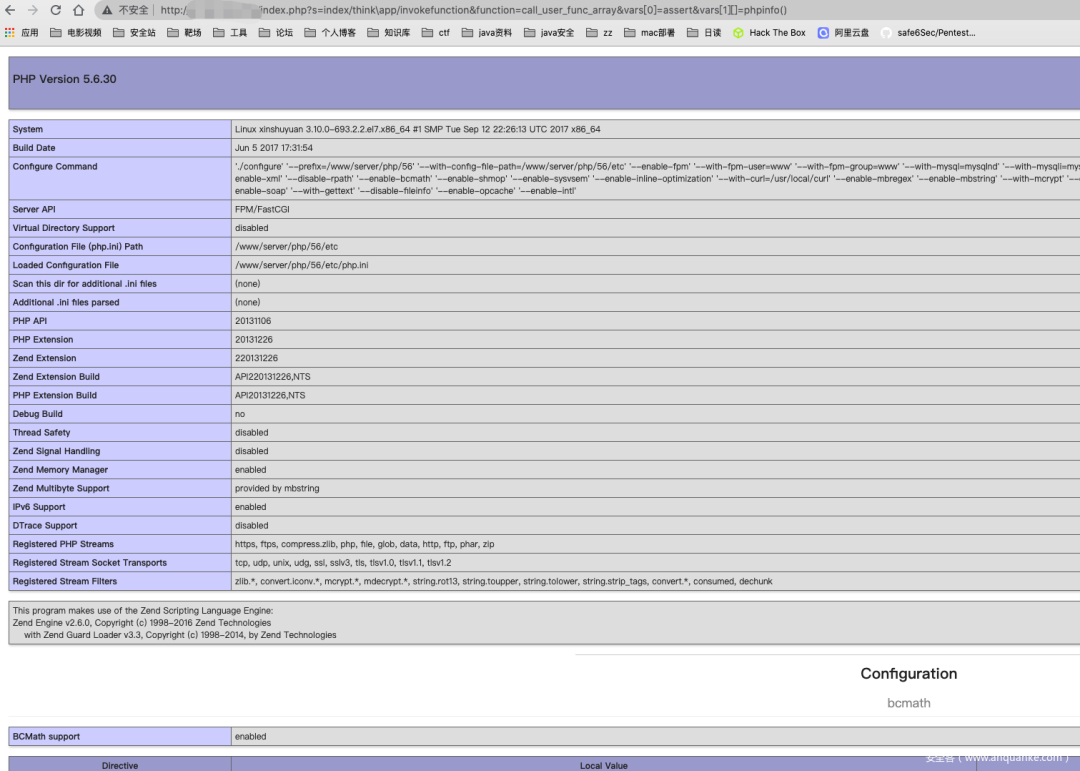Click the Registered Stream Socket Transports label
Image resolution: width=1080 pixels, height=771 pixels.
90,563
